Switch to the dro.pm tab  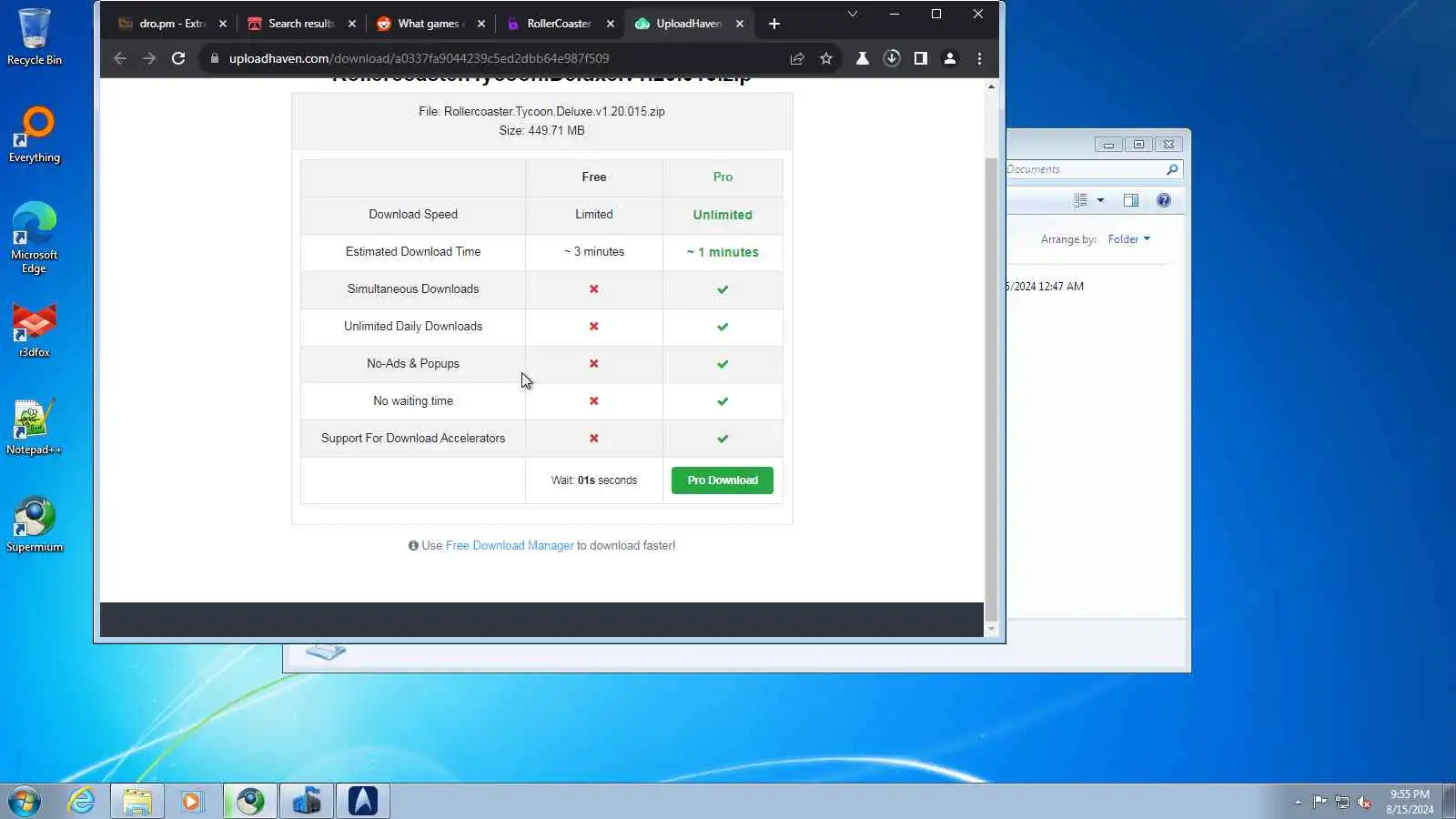click(x=172, y=24)
